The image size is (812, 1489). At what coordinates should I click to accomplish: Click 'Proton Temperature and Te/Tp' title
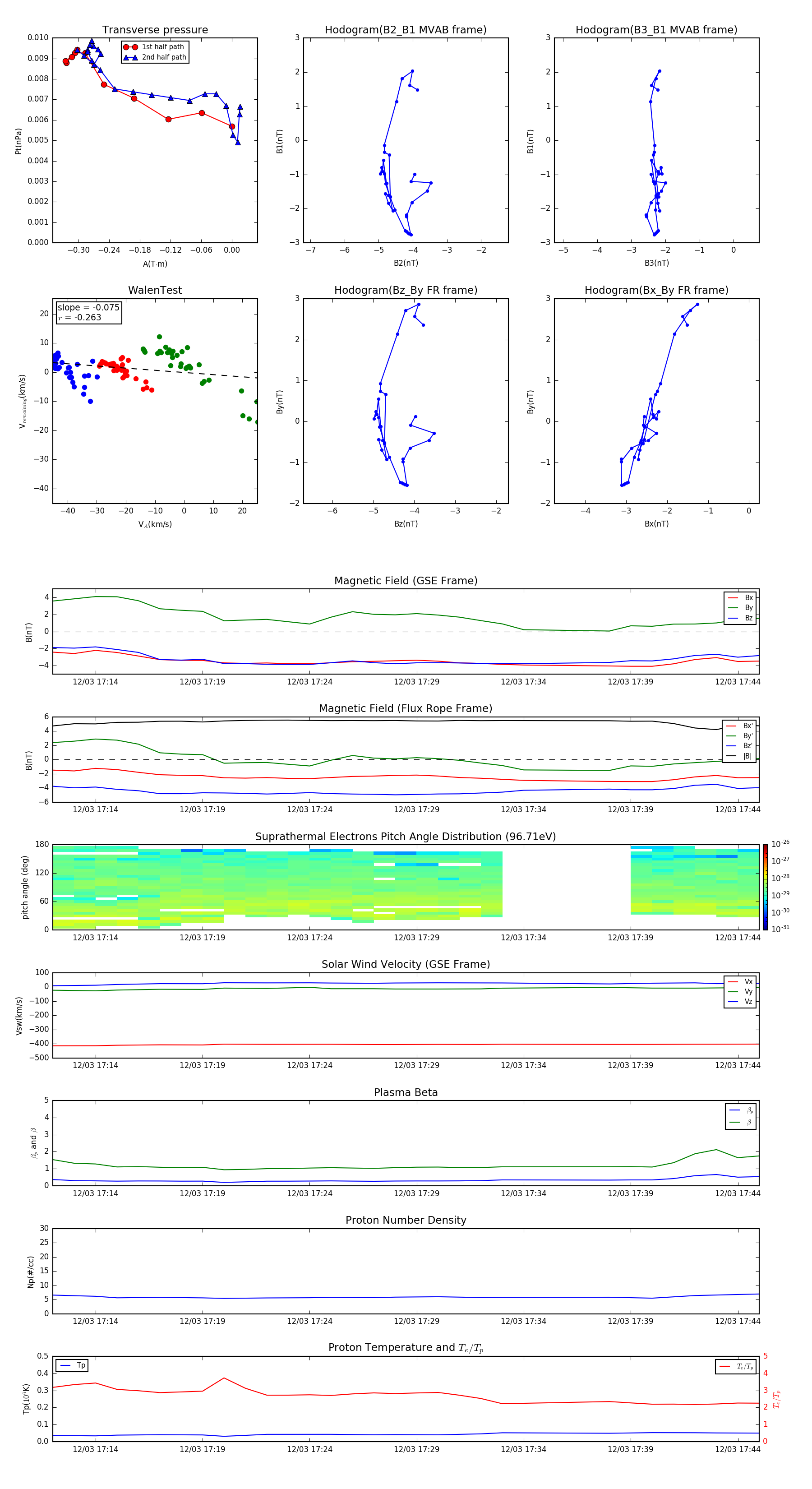(406, 1348)
